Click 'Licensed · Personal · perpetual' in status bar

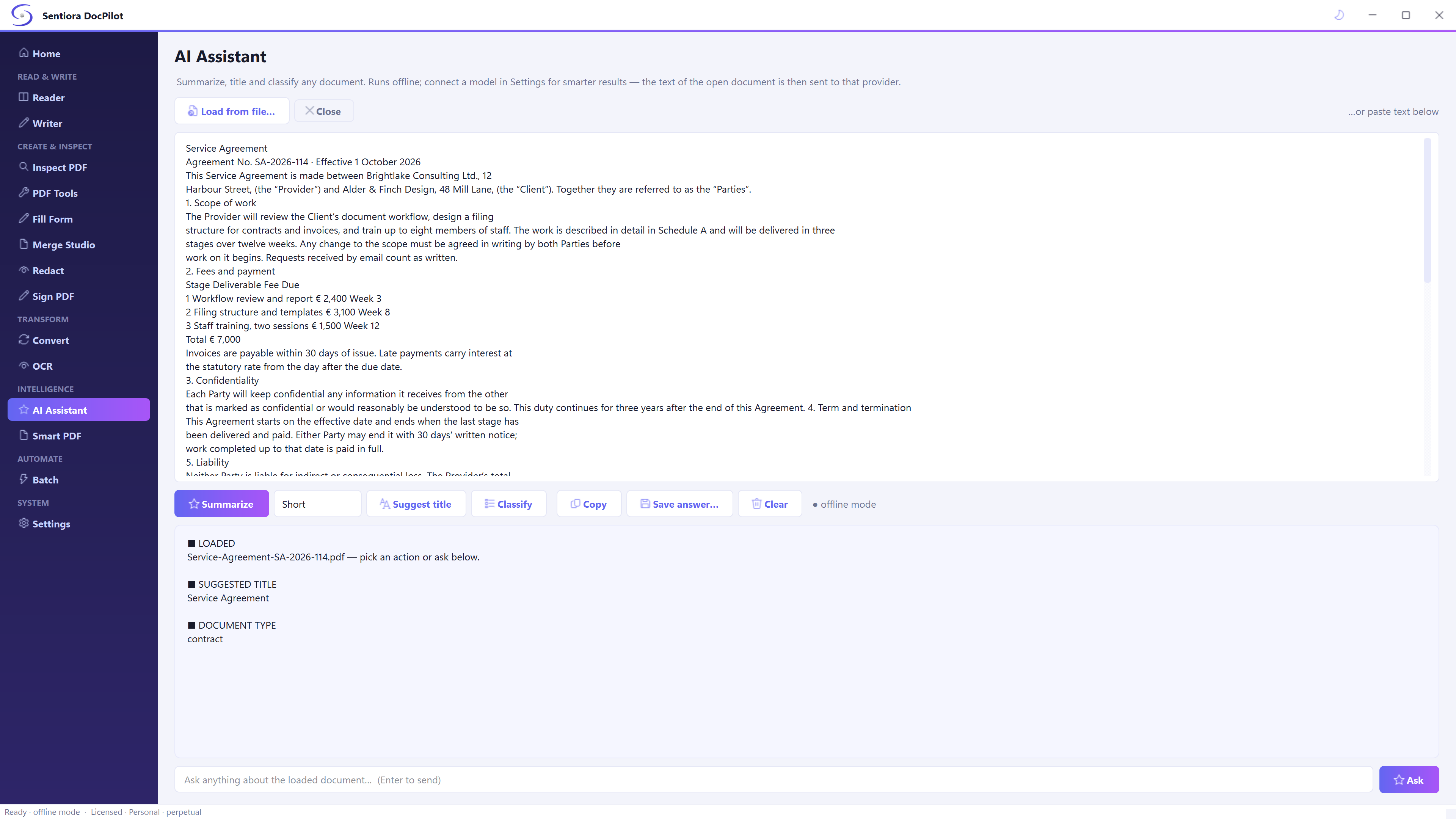coord(146,812)
